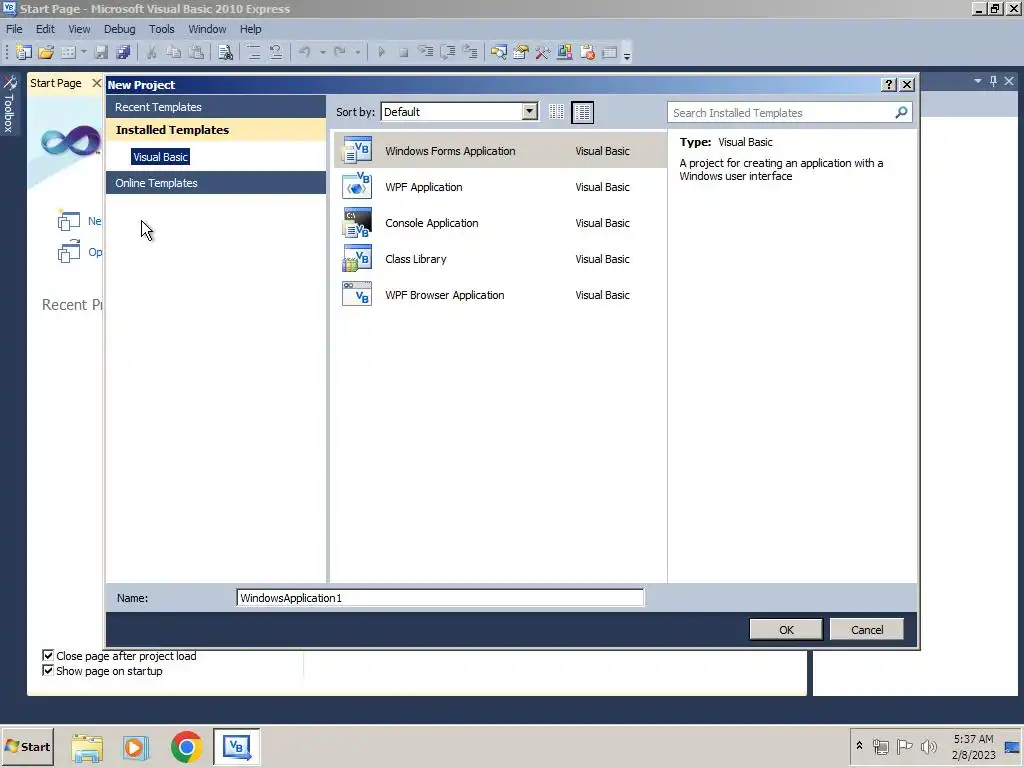The width and height of the screenshot is (1024, 768).
Task: Toggle Show page on startup checkbox
Action: point(48,671)
